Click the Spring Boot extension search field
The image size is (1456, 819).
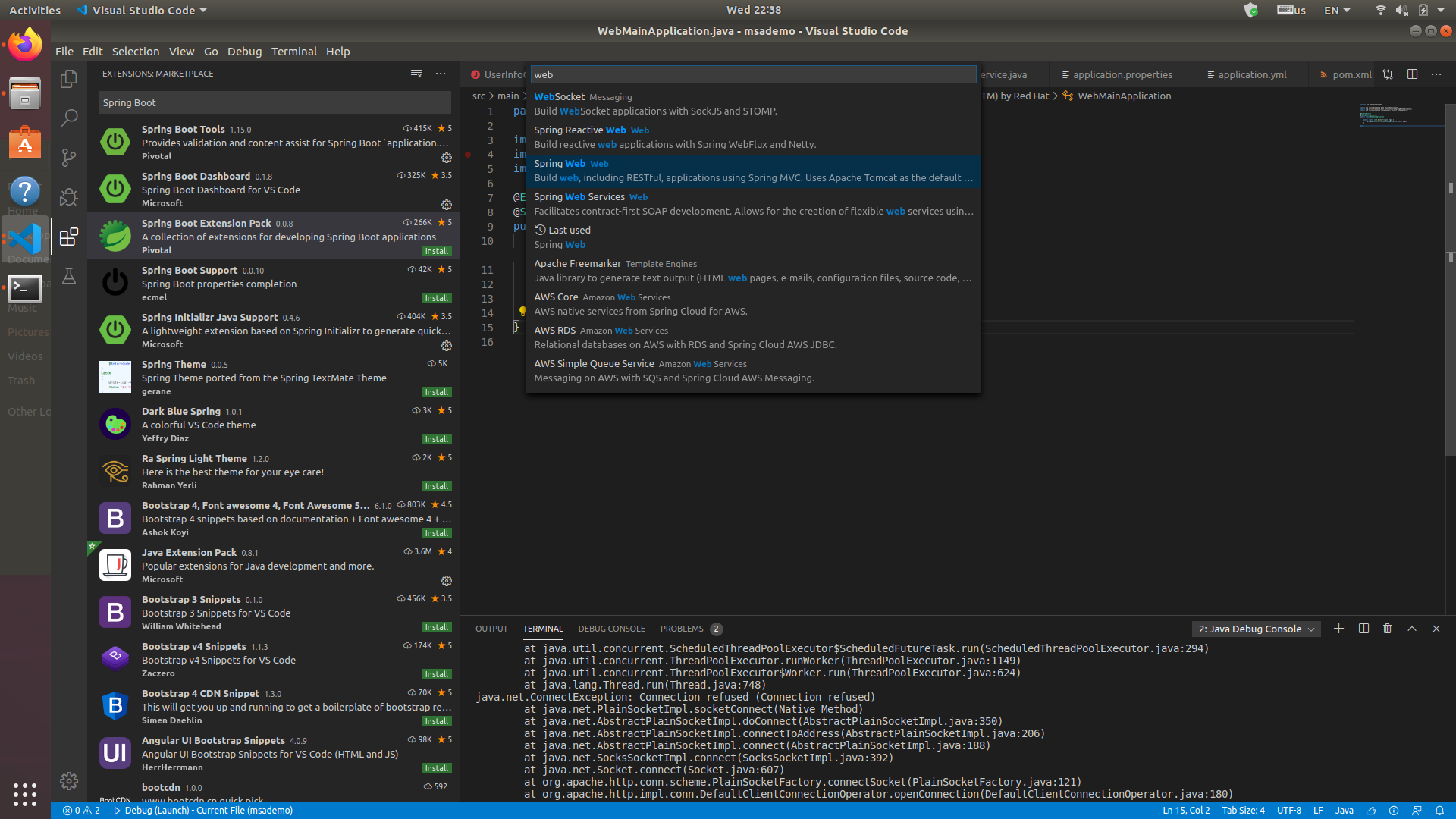(275, 102)
